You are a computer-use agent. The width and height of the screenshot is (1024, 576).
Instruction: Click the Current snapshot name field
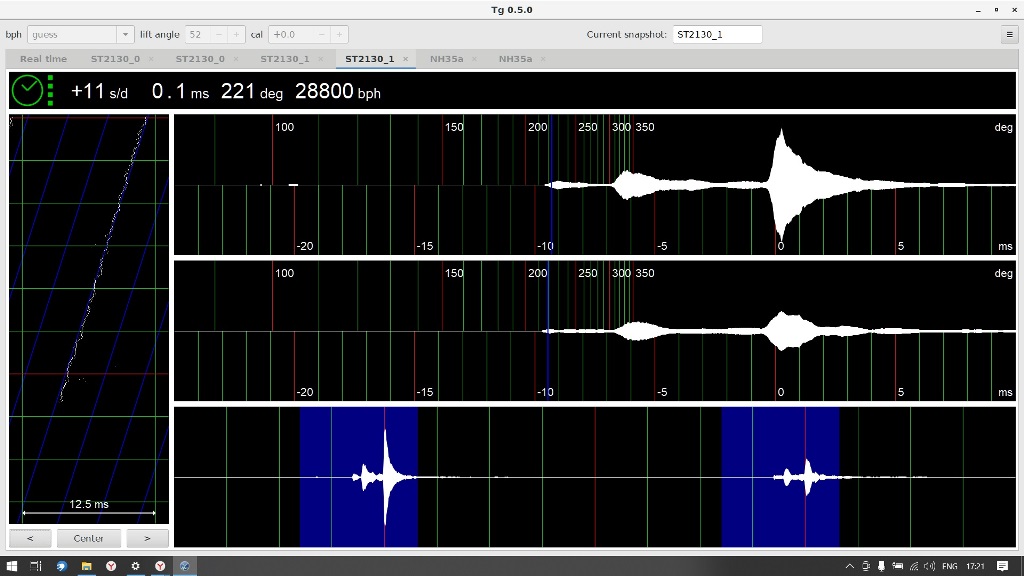[717, 34]
